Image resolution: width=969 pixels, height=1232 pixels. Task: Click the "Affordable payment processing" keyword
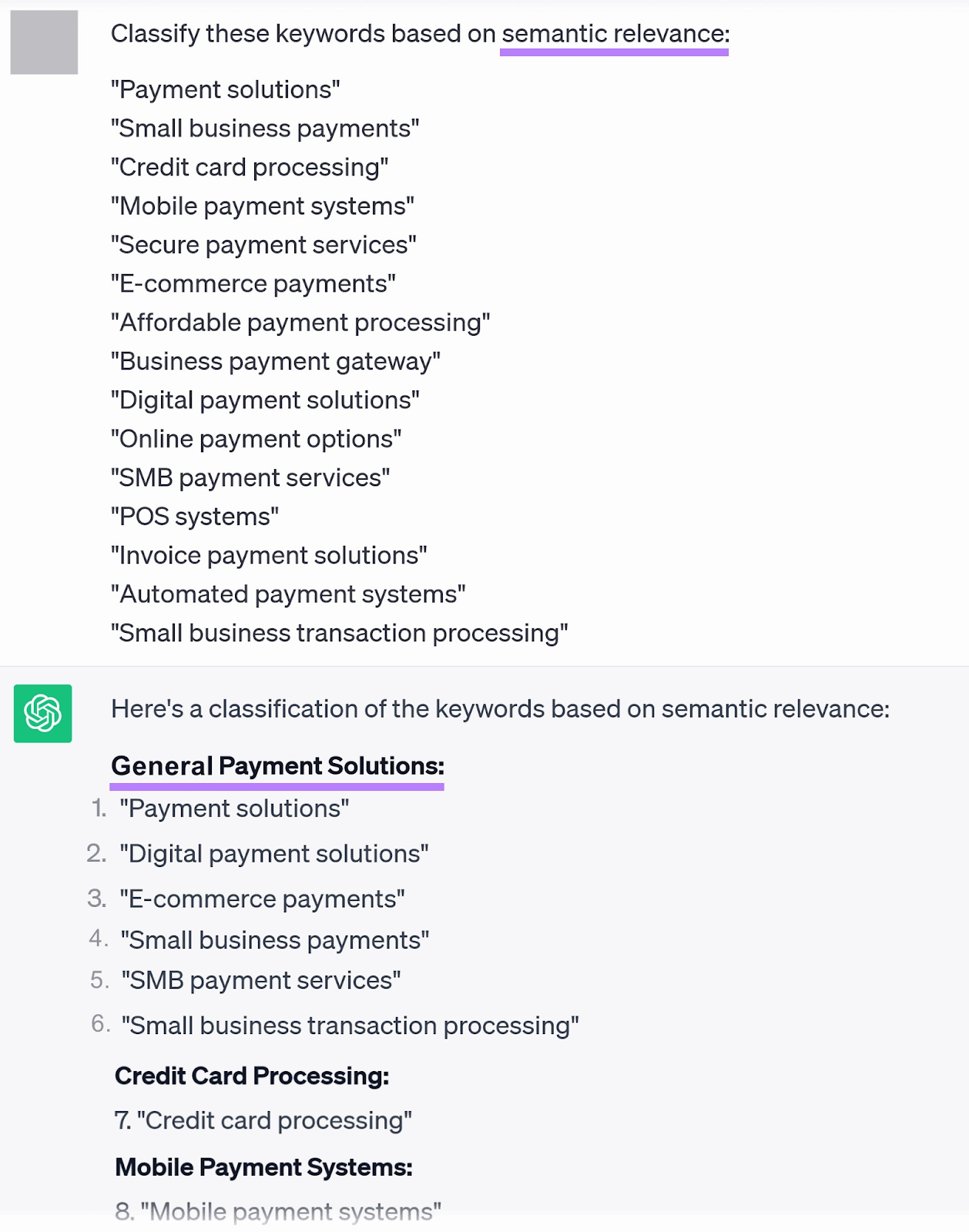[300, 323]
